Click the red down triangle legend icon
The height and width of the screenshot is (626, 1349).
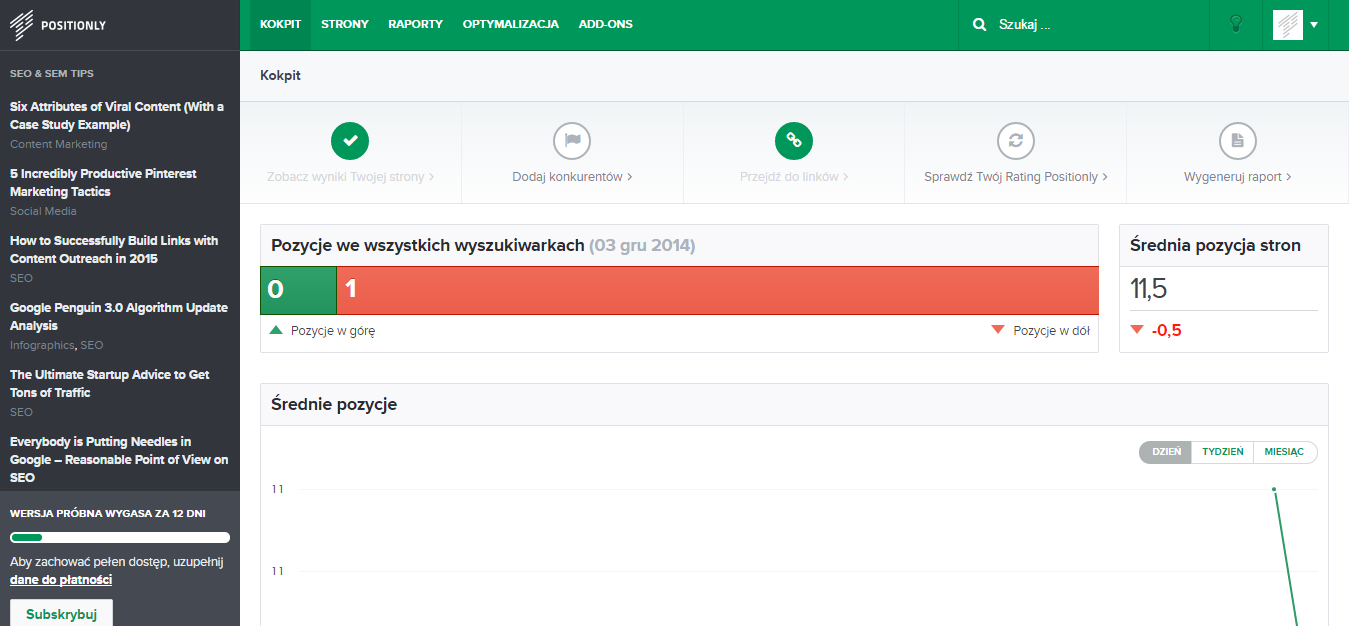(998, 330)
